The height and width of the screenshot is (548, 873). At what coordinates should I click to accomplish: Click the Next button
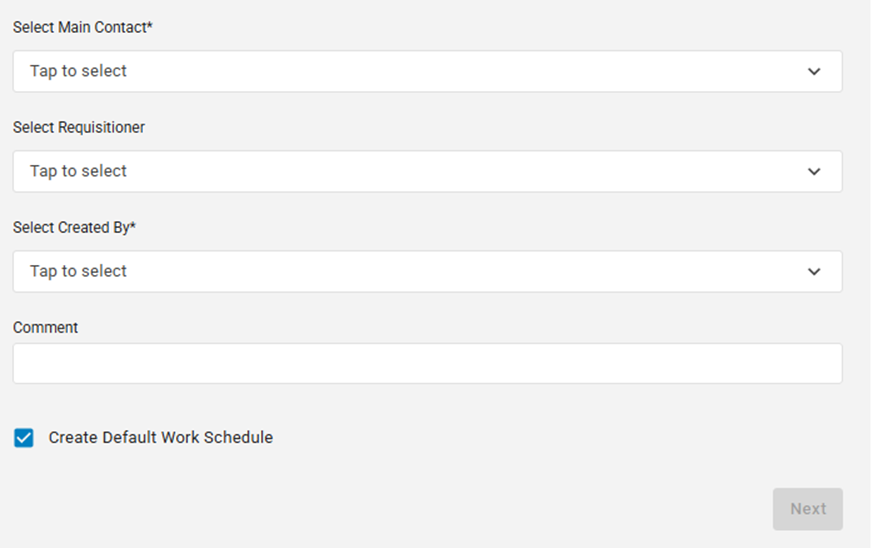[807, 509]
